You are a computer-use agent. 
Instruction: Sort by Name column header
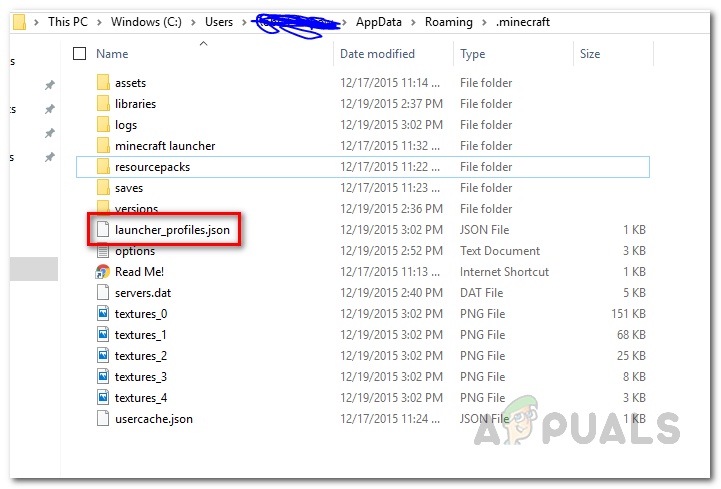tap(112, 54)
